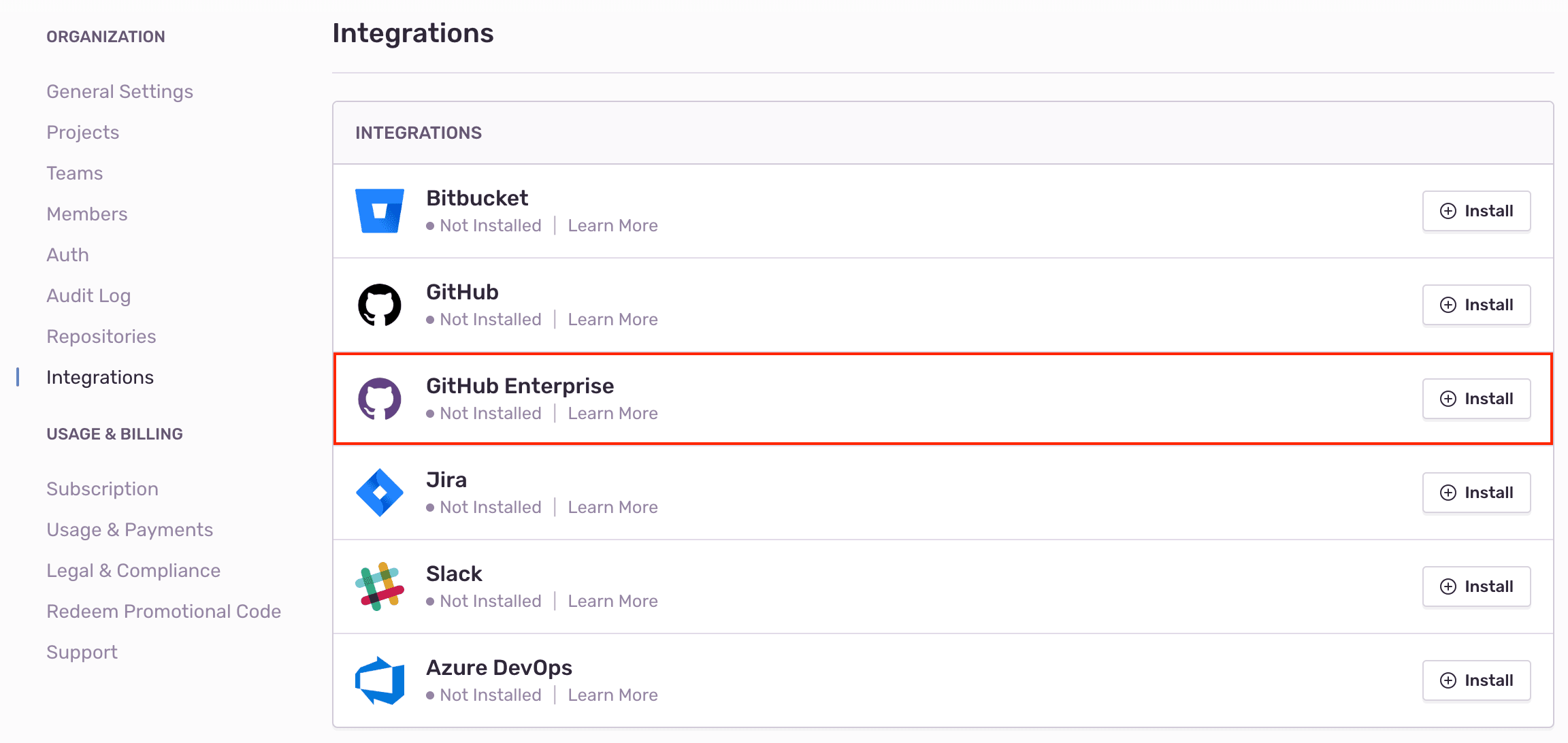Open the Subscription page

pos(102,489)
